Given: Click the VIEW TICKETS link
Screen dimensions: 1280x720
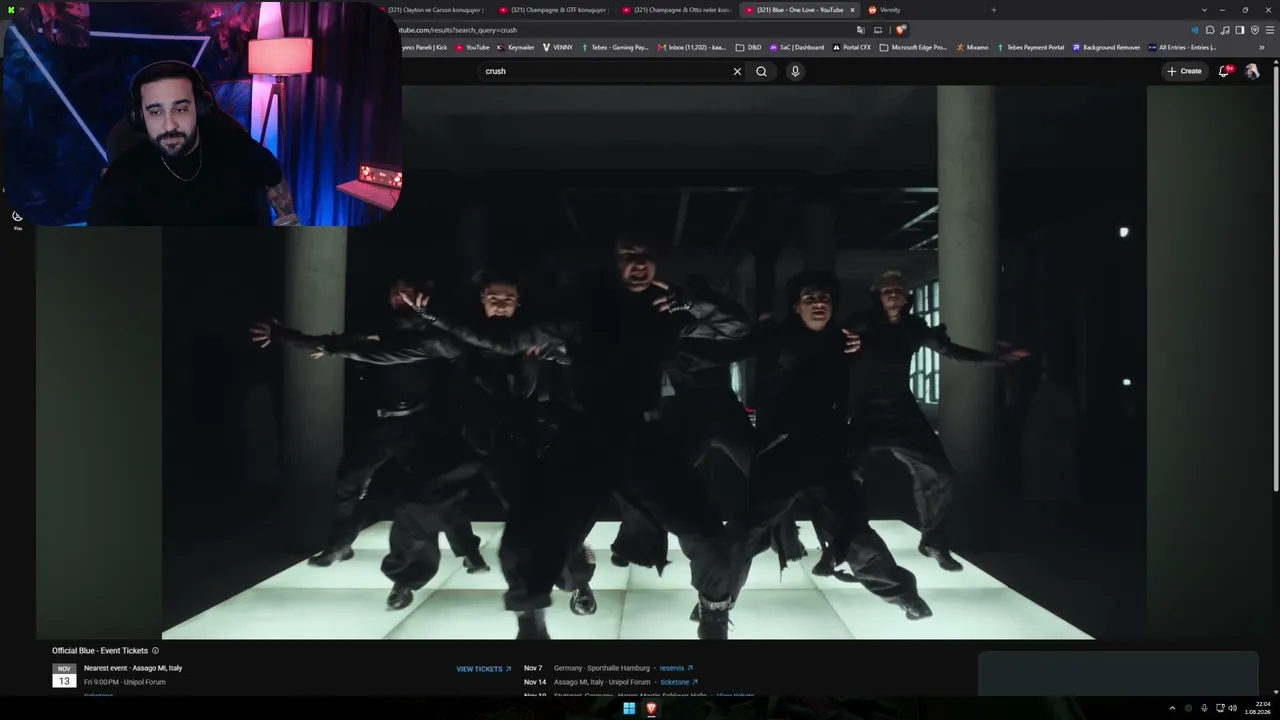Looking at the screenshot, I should [483, 669].
